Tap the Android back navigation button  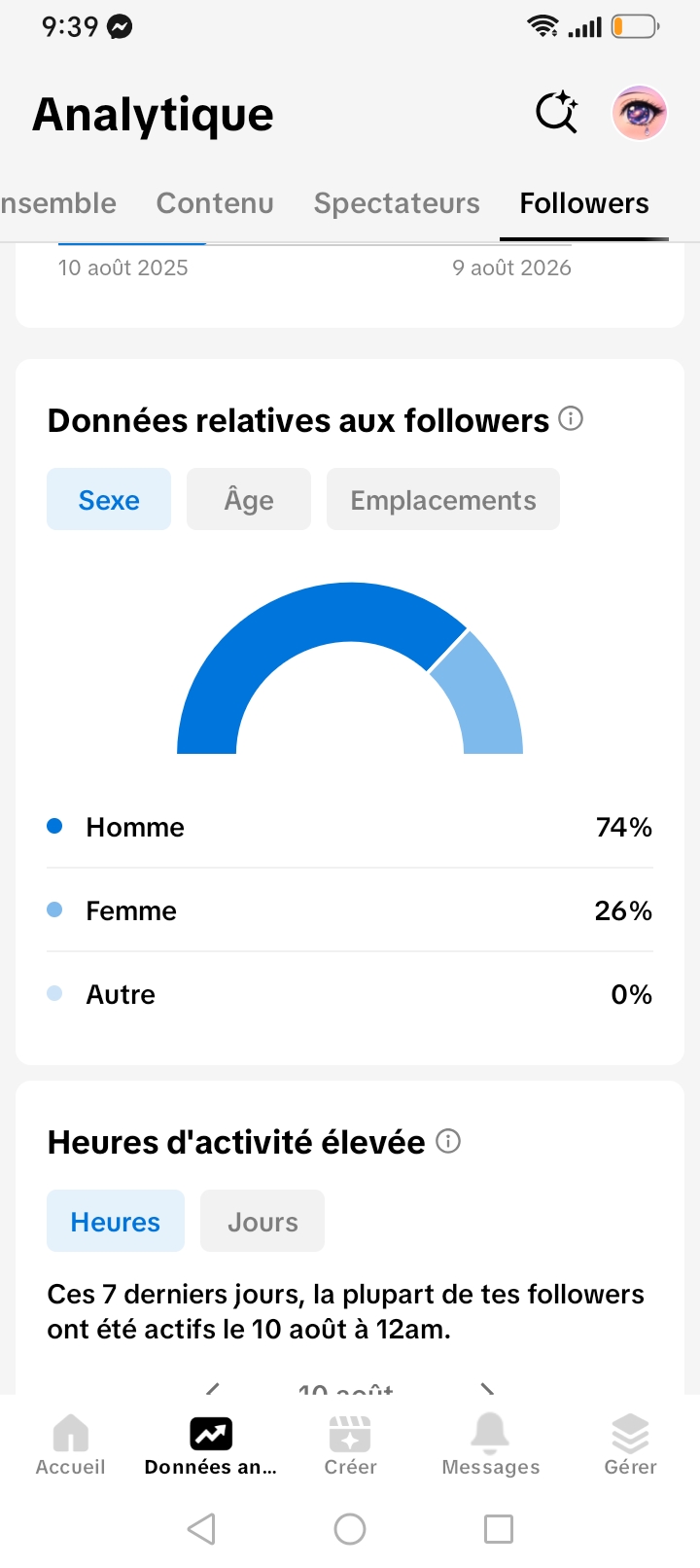[201, 1529]
